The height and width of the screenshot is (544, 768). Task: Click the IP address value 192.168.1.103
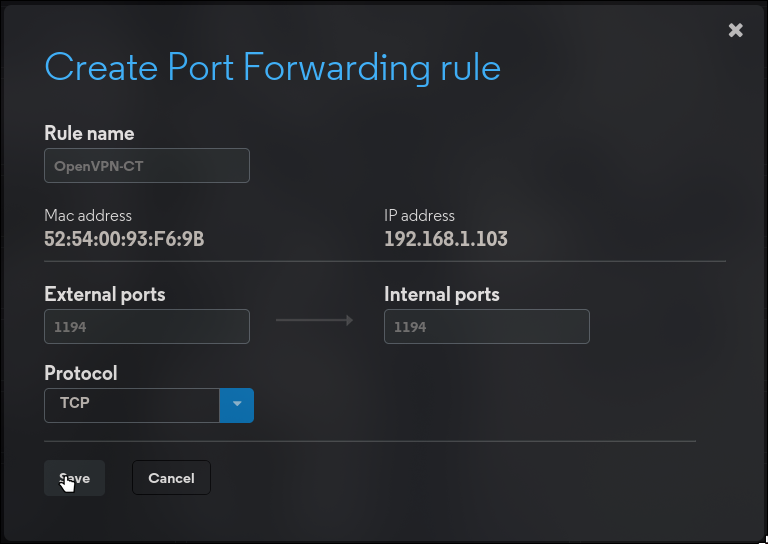click(446, 239)
